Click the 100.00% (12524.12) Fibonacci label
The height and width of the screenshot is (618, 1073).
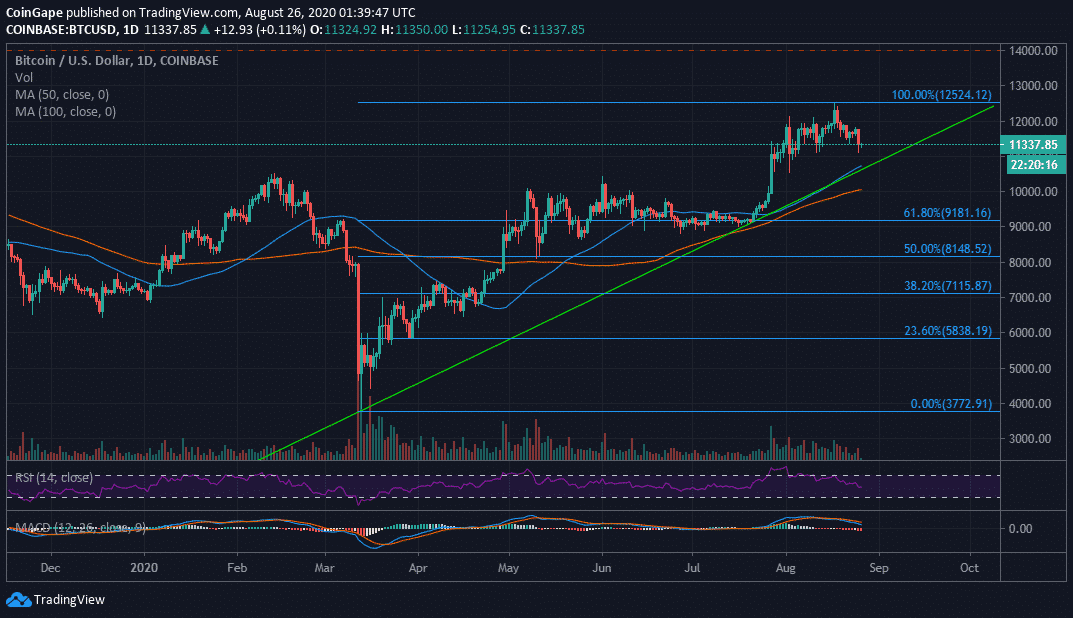(x=942, y=96)
